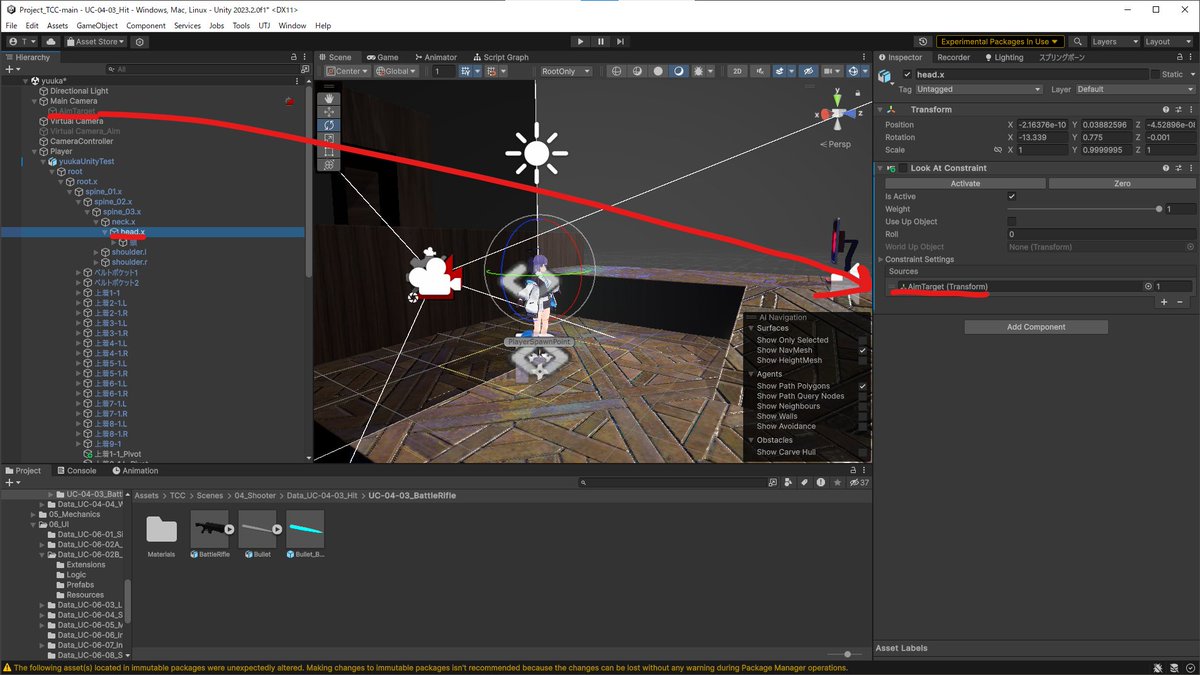Click the Play button
The image size is (1200, 675).
pyautogui.click(x=580, y=41)
